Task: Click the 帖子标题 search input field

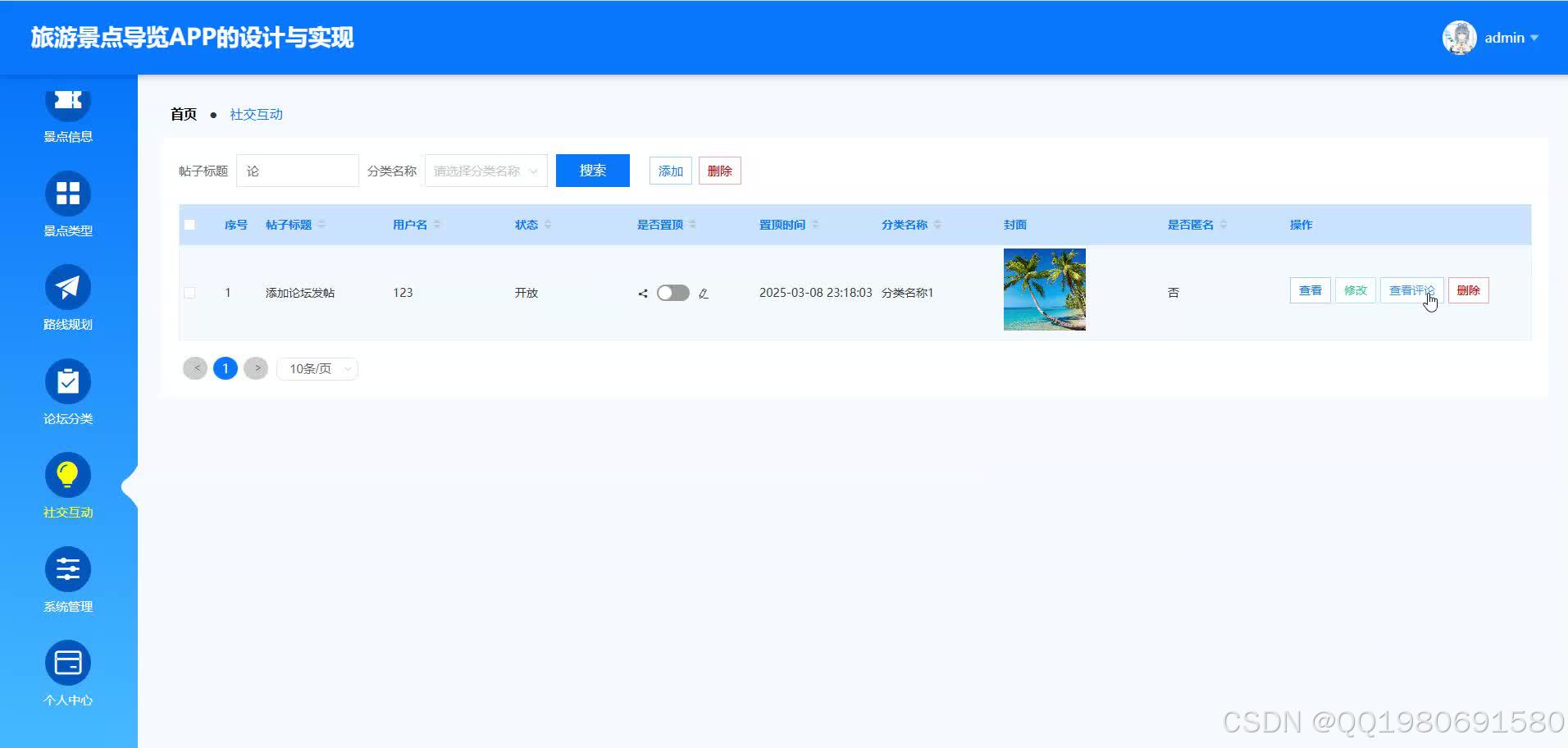Action: click(x=297, y=171)
